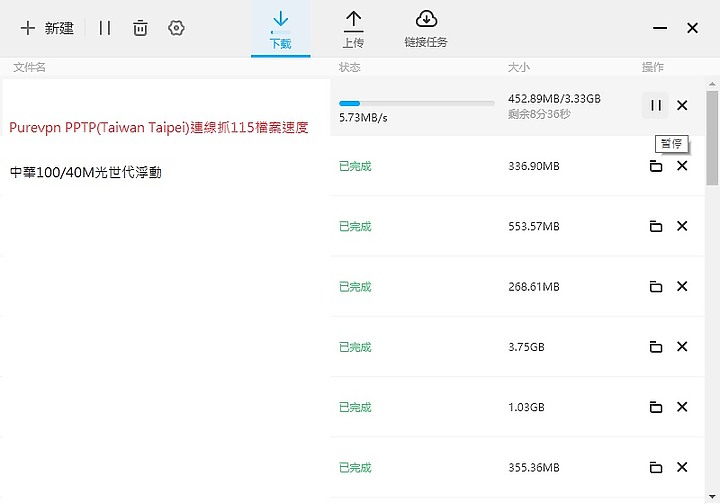Click the 1.03GB size value

coord(526,407)
